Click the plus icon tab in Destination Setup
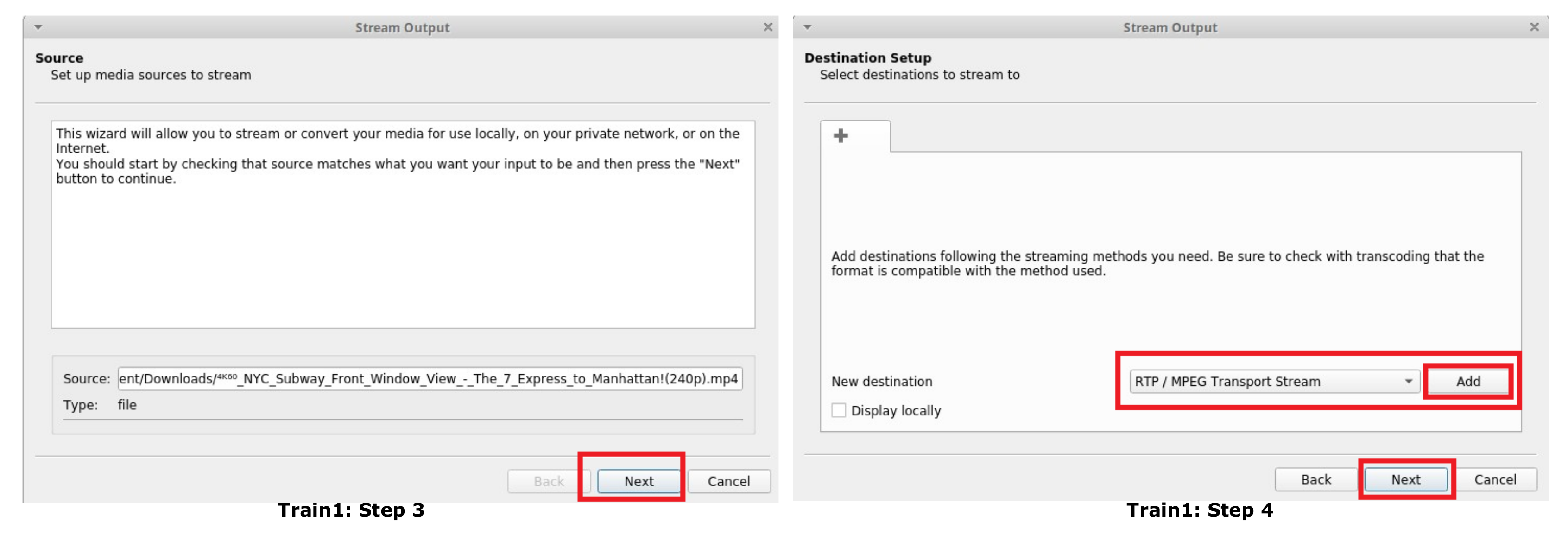1568x536 pixels. tap(841, 136)
